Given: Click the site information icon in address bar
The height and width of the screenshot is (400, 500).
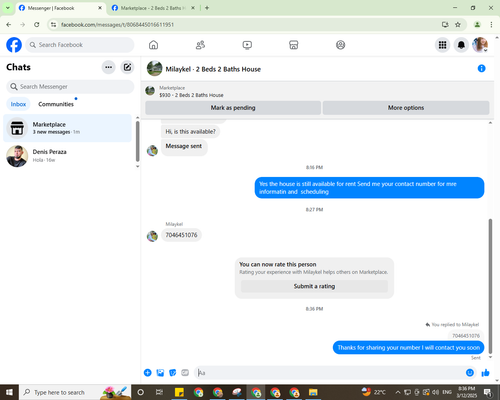Looking at the screenshot, I should click(54, 25).
